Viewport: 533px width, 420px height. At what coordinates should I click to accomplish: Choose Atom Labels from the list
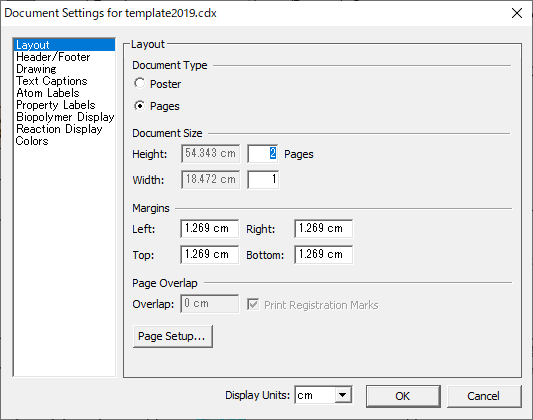click(x=48, y=93)
